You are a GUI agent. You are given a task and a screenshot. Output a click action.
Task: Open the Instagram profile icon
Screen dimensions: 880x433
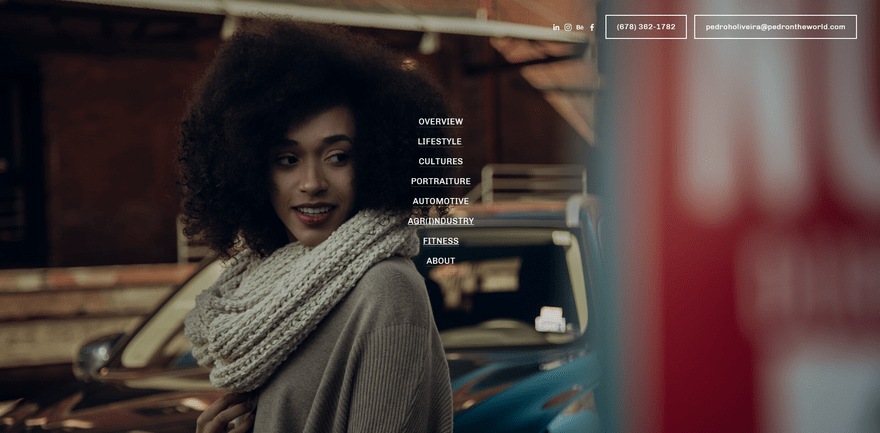click(x=568, y=27)
